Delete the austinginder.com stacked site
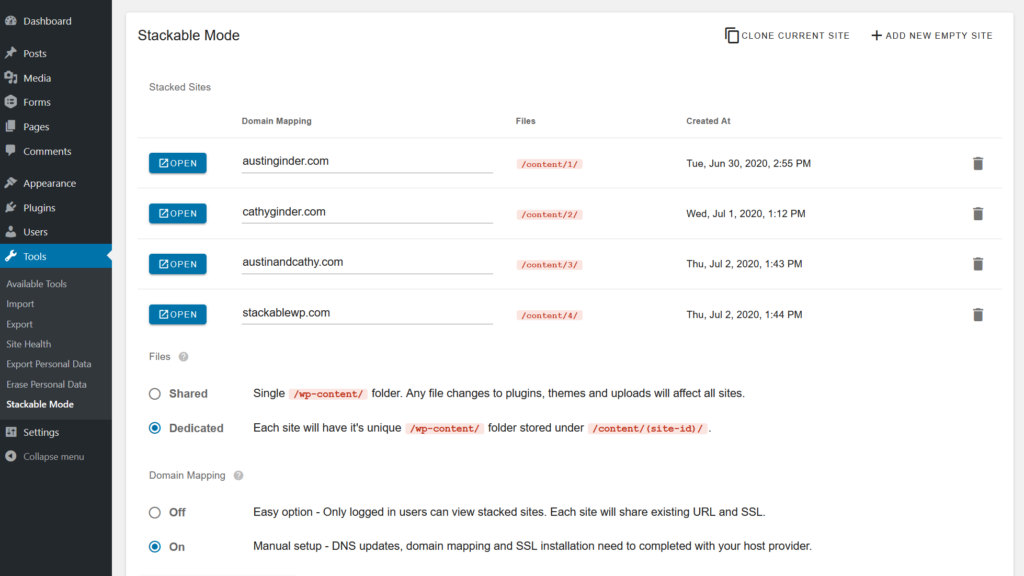The height and width of the screenshot is (576, 1024). 978,163
